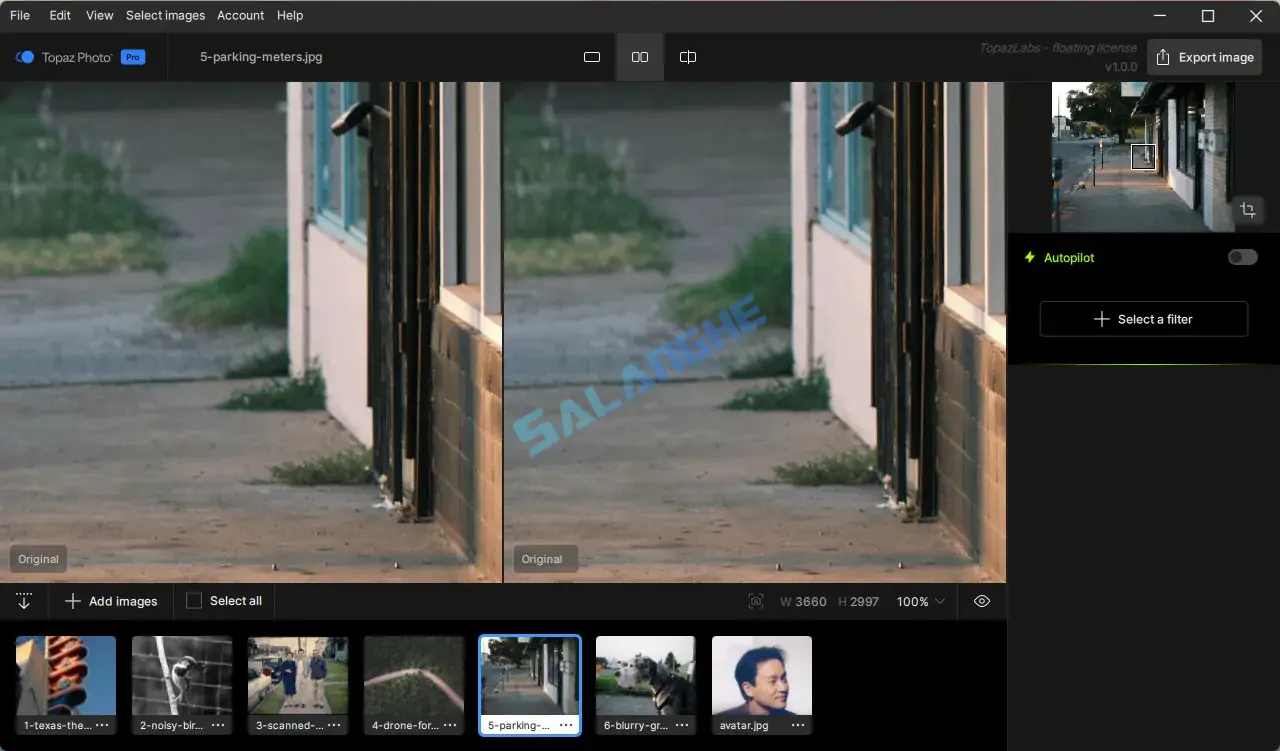Click the frame-center icon beside the image dimensions
The height and width of the screenshot is (751, 1280).
[x=755, y=601]
